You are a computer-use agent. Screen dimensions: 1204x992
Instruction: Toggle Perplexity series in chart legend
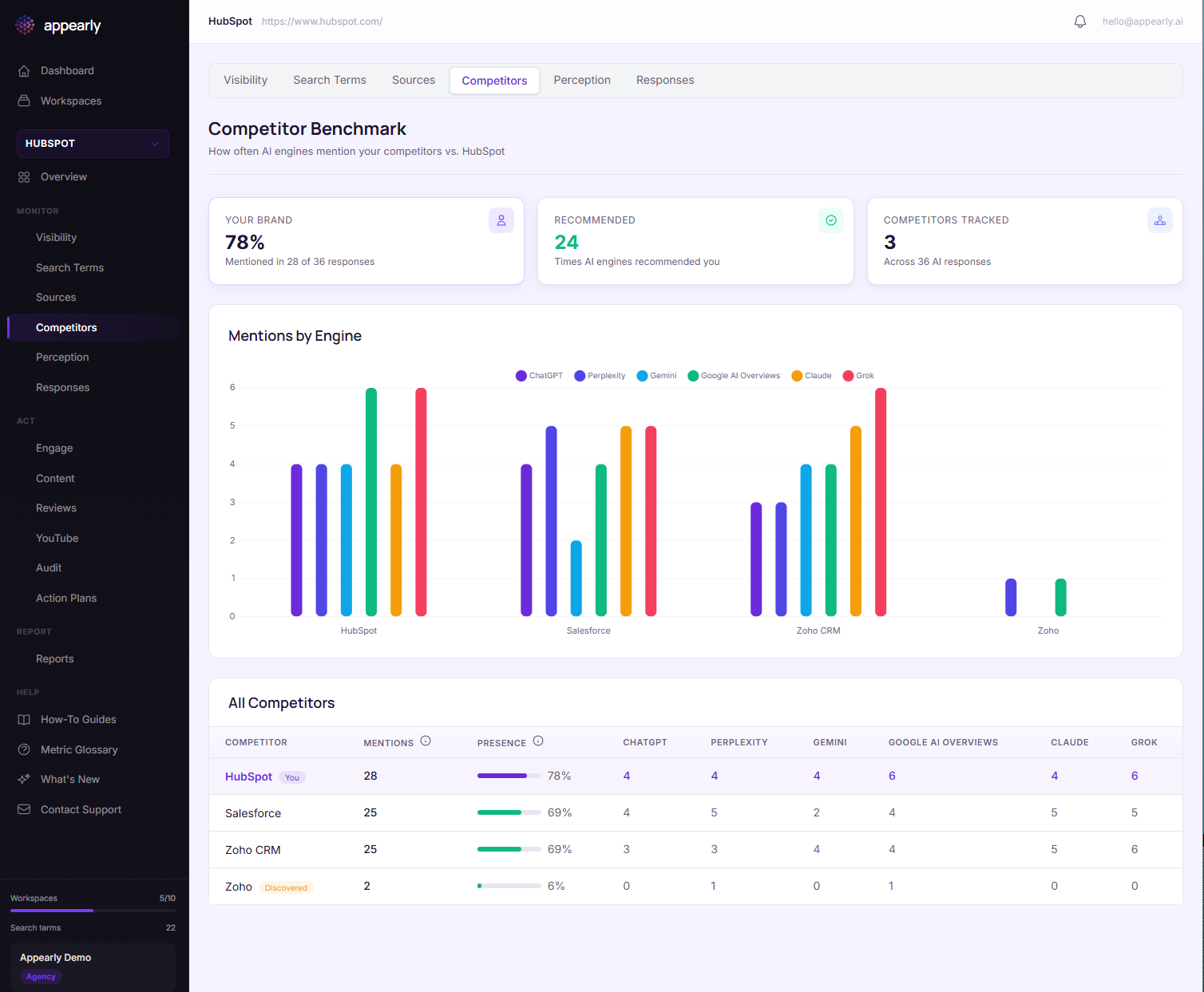(x=600, y=376)
